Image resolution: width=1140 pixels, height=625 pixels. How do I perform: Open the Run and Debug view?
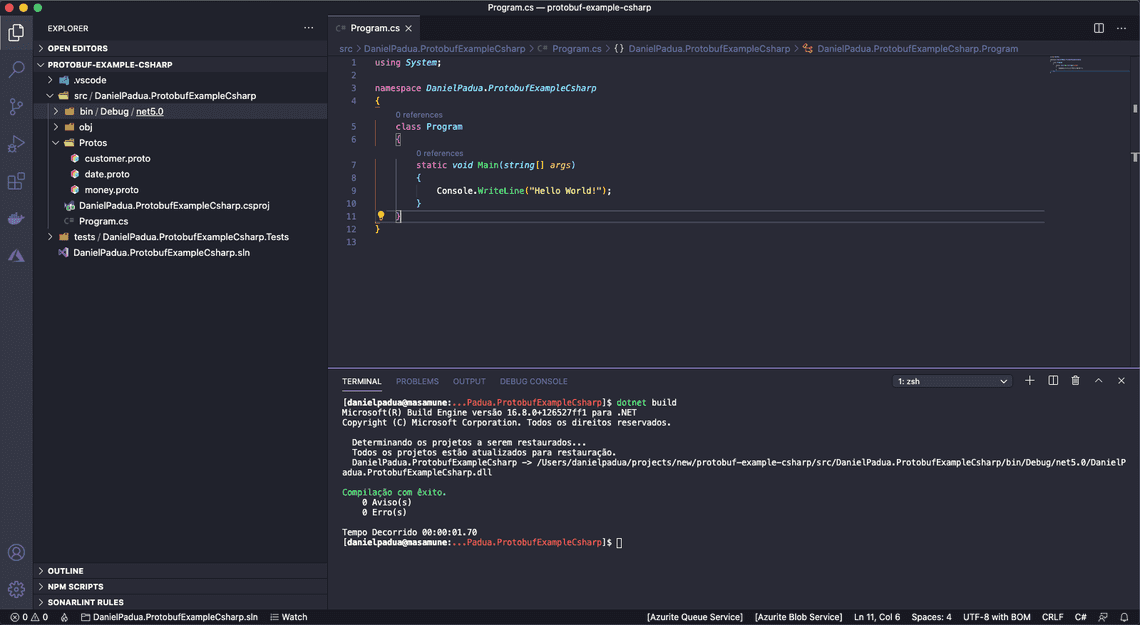point(16,143)
